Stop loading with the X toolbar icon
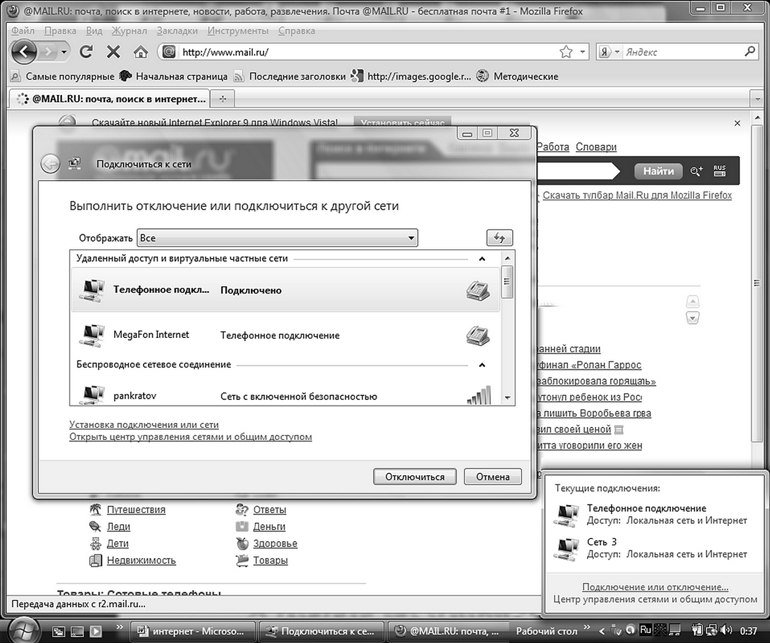Viewport: 770px width, 643px height. (x=113, y=51)
